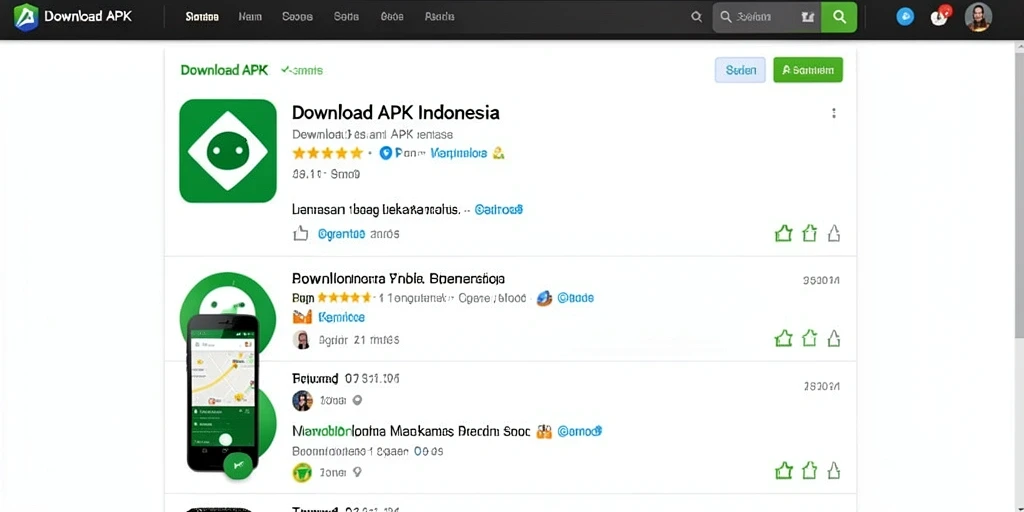Image resolution: width=1024 pixels, height=512 pixels.
Task: Click the star rating in the second listing
Action: click(344, 298)
